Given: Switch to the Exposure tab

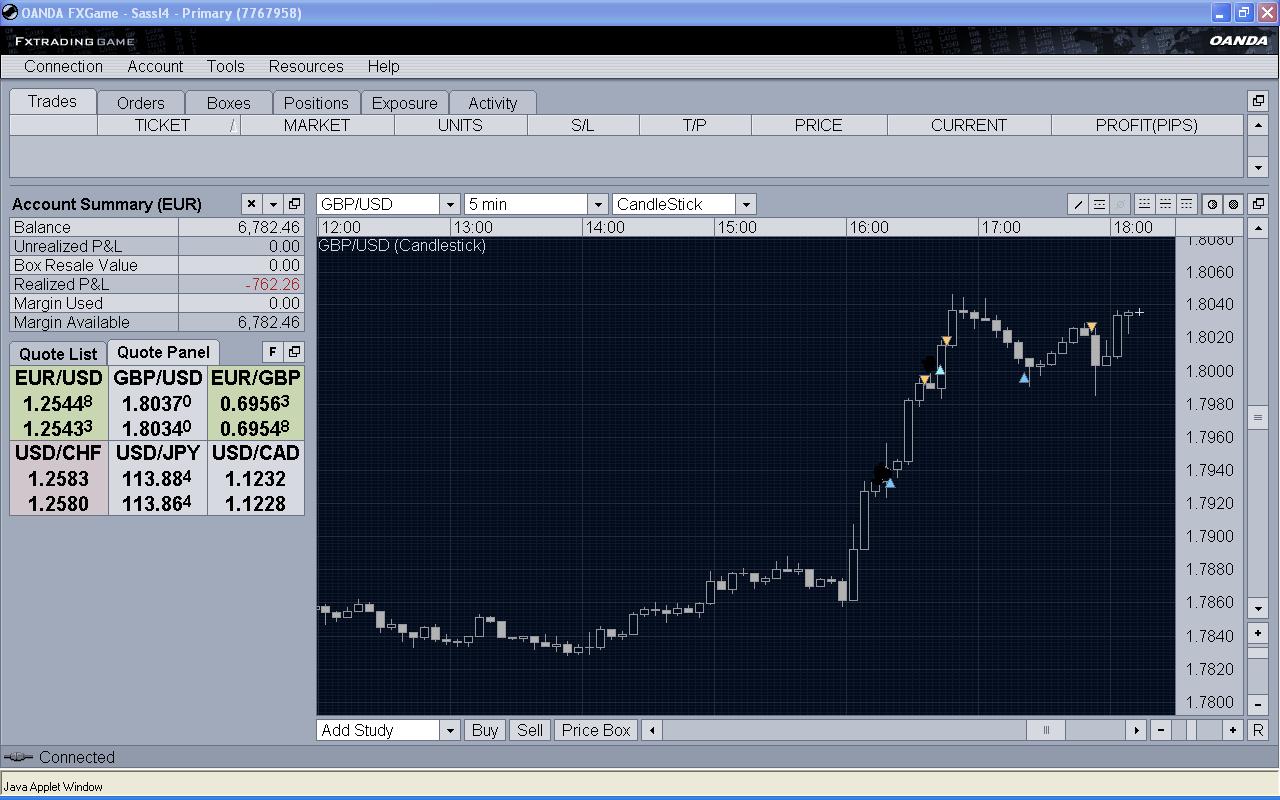Looking at the screenshot, I should tap(405, 103).
